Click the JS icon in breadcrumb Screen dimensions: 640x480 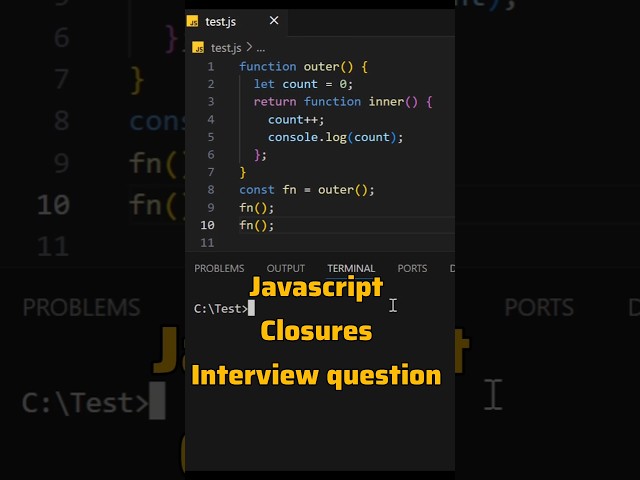pyautogui.click(x=198, y=48)
